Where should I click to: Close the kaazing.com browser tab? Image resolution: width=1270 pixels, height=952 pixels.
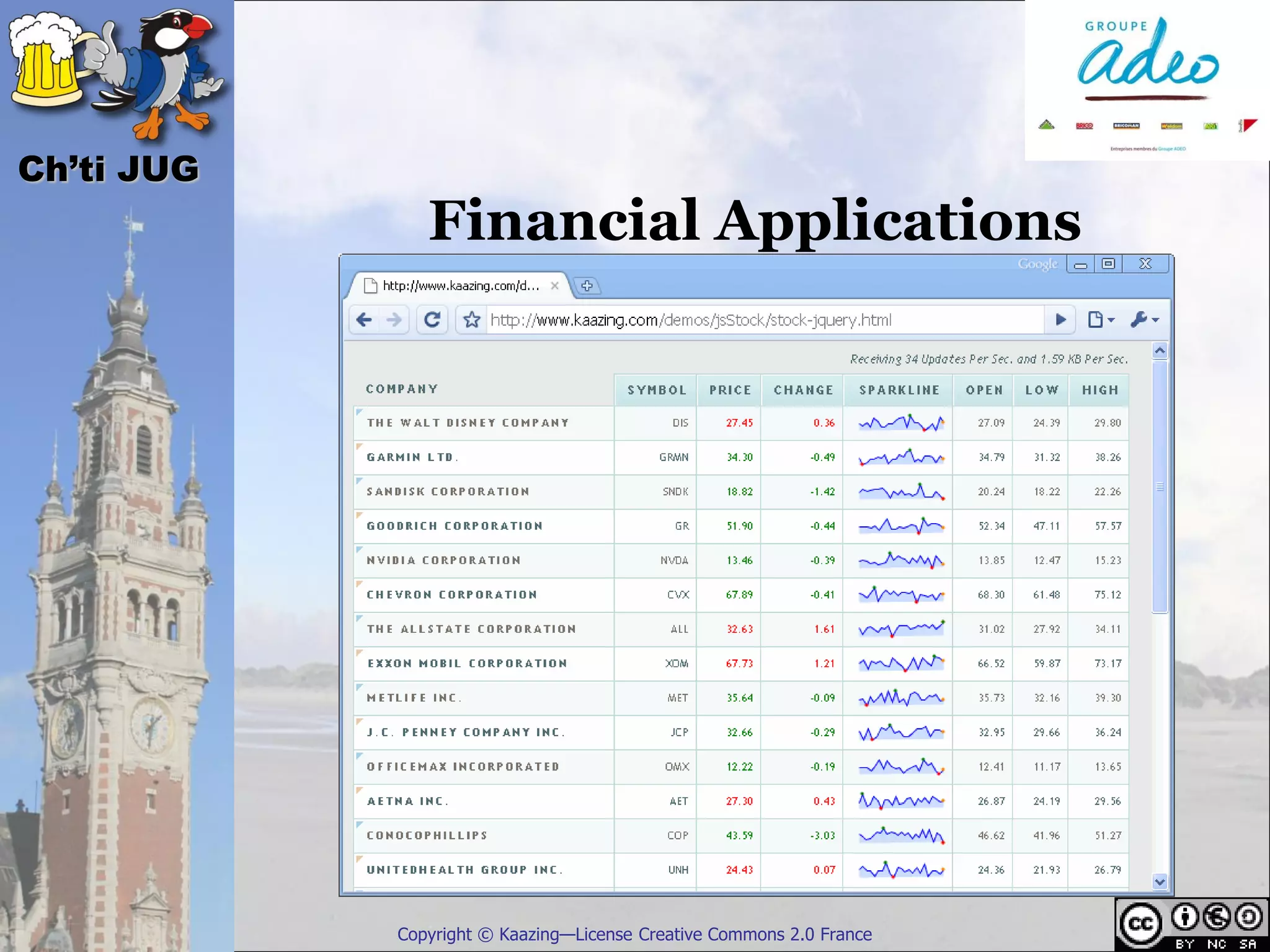(554, 286)
